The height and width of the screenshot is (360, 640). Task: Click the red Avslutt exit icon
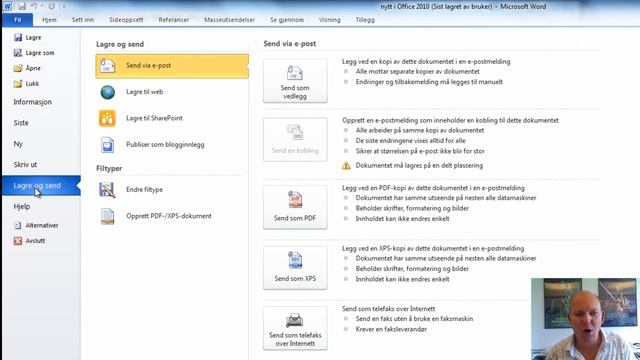point(18,241)
